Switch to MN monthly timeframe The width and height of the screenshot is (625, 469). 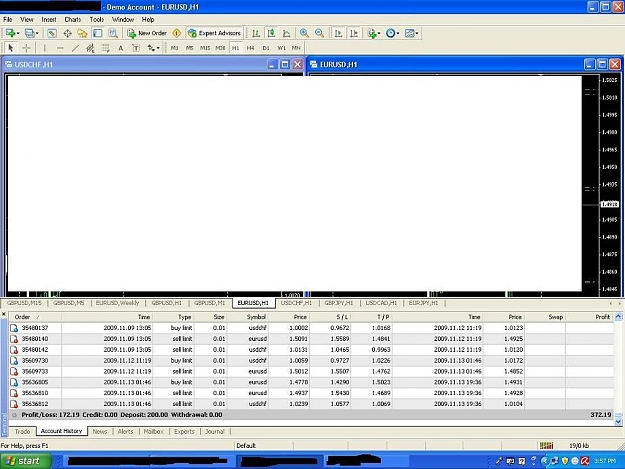(296, 48)
